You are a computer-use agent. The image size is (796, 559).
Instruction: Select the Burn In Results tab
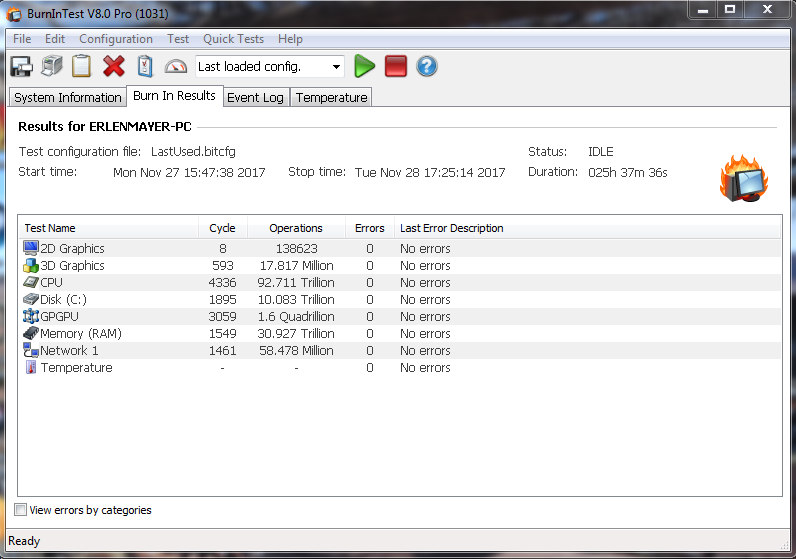point(174,95)
